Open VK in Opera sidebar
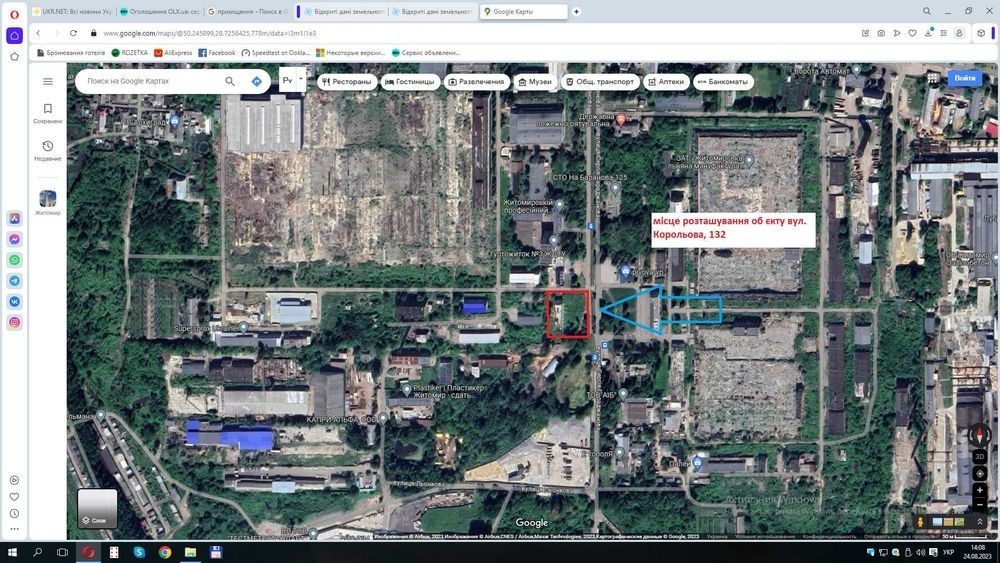 point(15,302)
